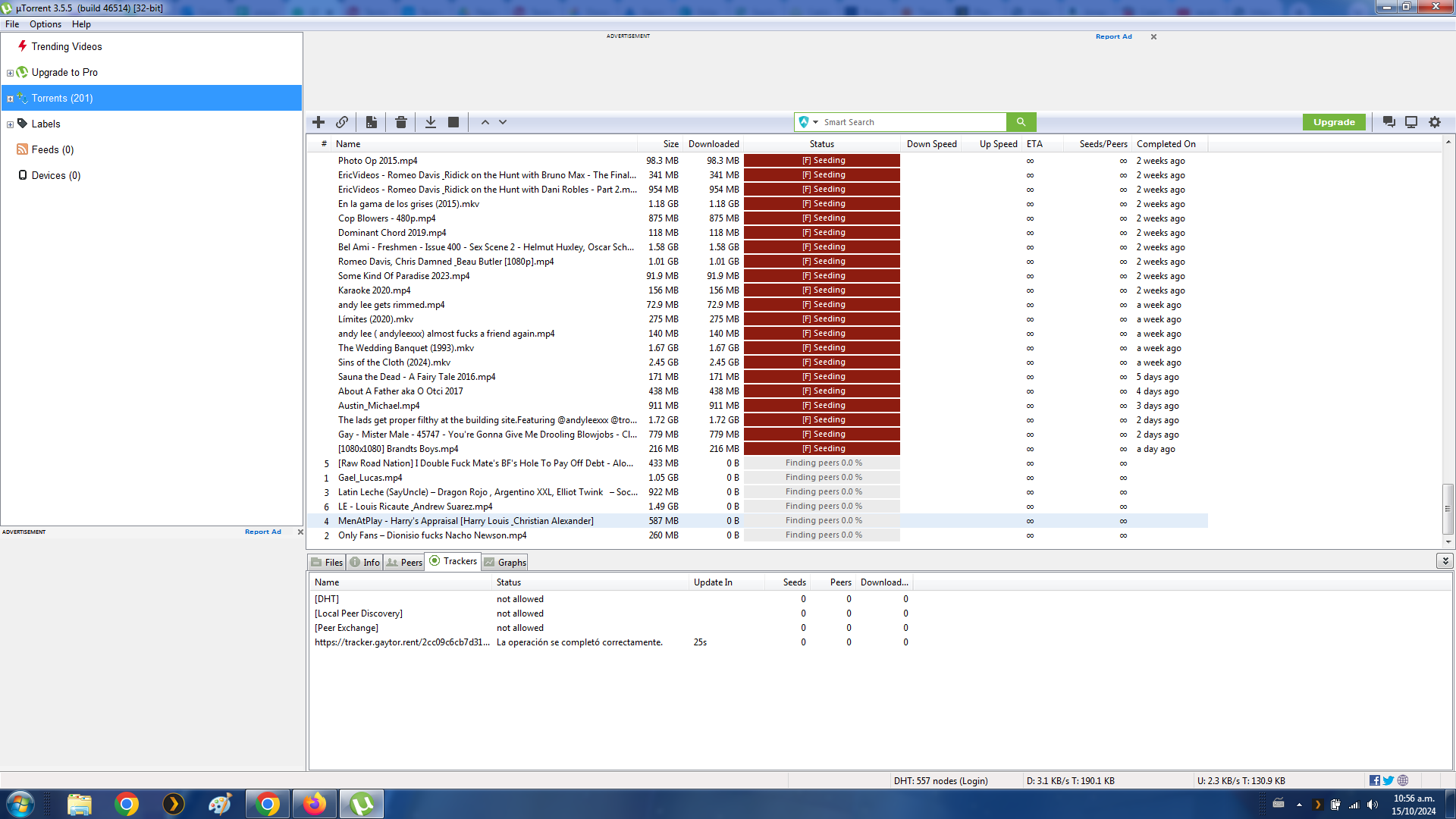Viewport: 1456px width, 819px height.
Task: Click the Report Ad link at top
Action: tap(1113, 36)
